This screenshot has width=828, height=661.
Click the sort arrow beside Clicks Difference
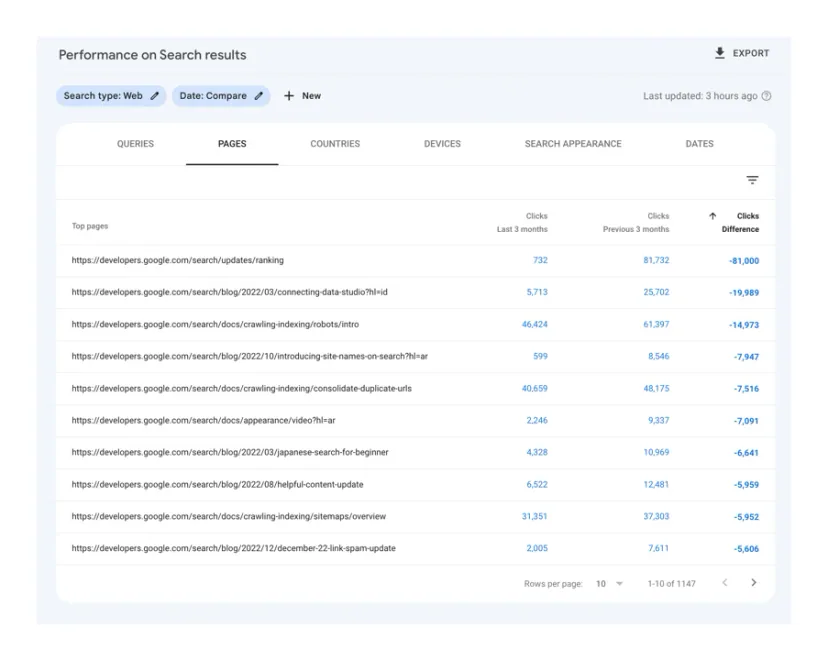click(x=712, y=216)
